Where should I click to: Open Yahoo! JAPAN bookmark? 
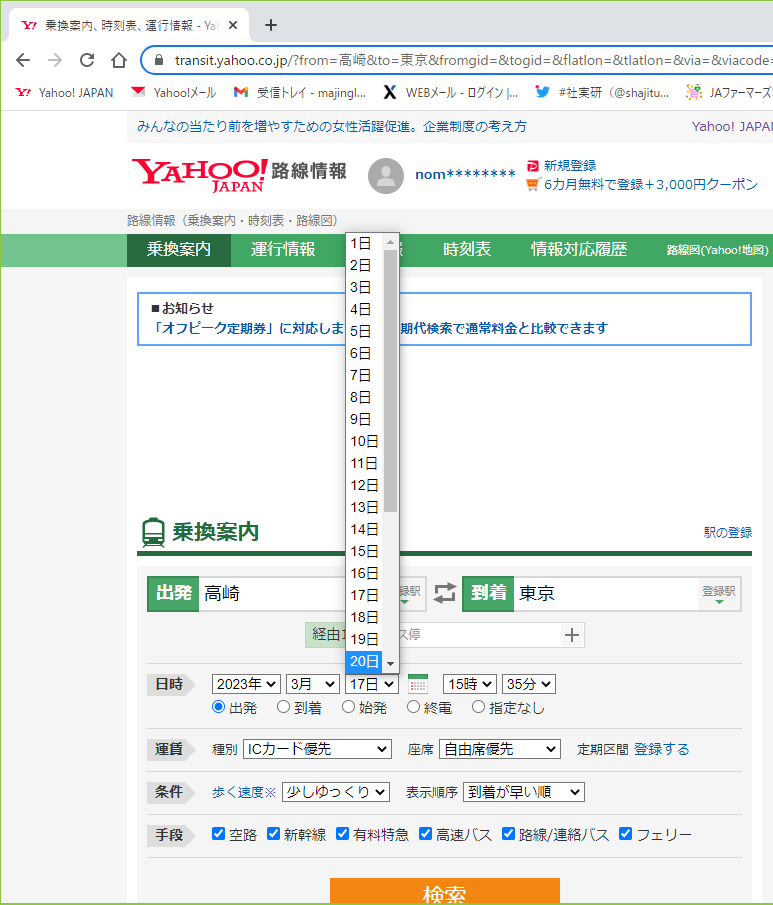[x=64, y=92]
